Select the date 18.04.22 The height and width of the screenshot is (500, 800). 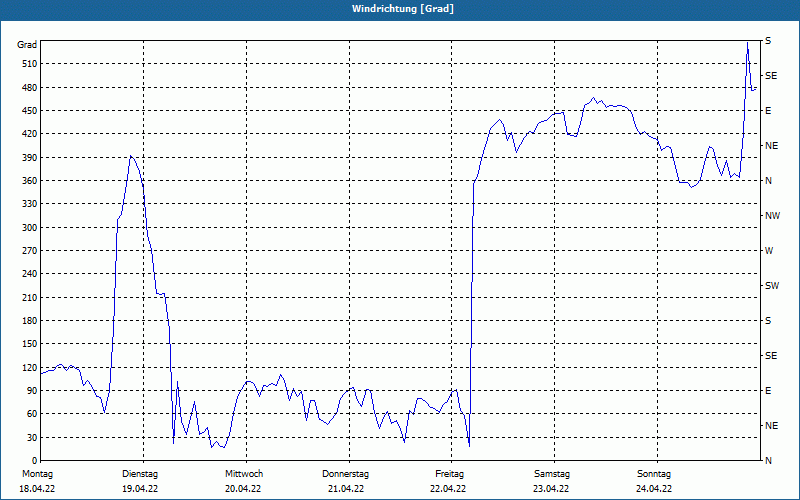click(37, 489)
